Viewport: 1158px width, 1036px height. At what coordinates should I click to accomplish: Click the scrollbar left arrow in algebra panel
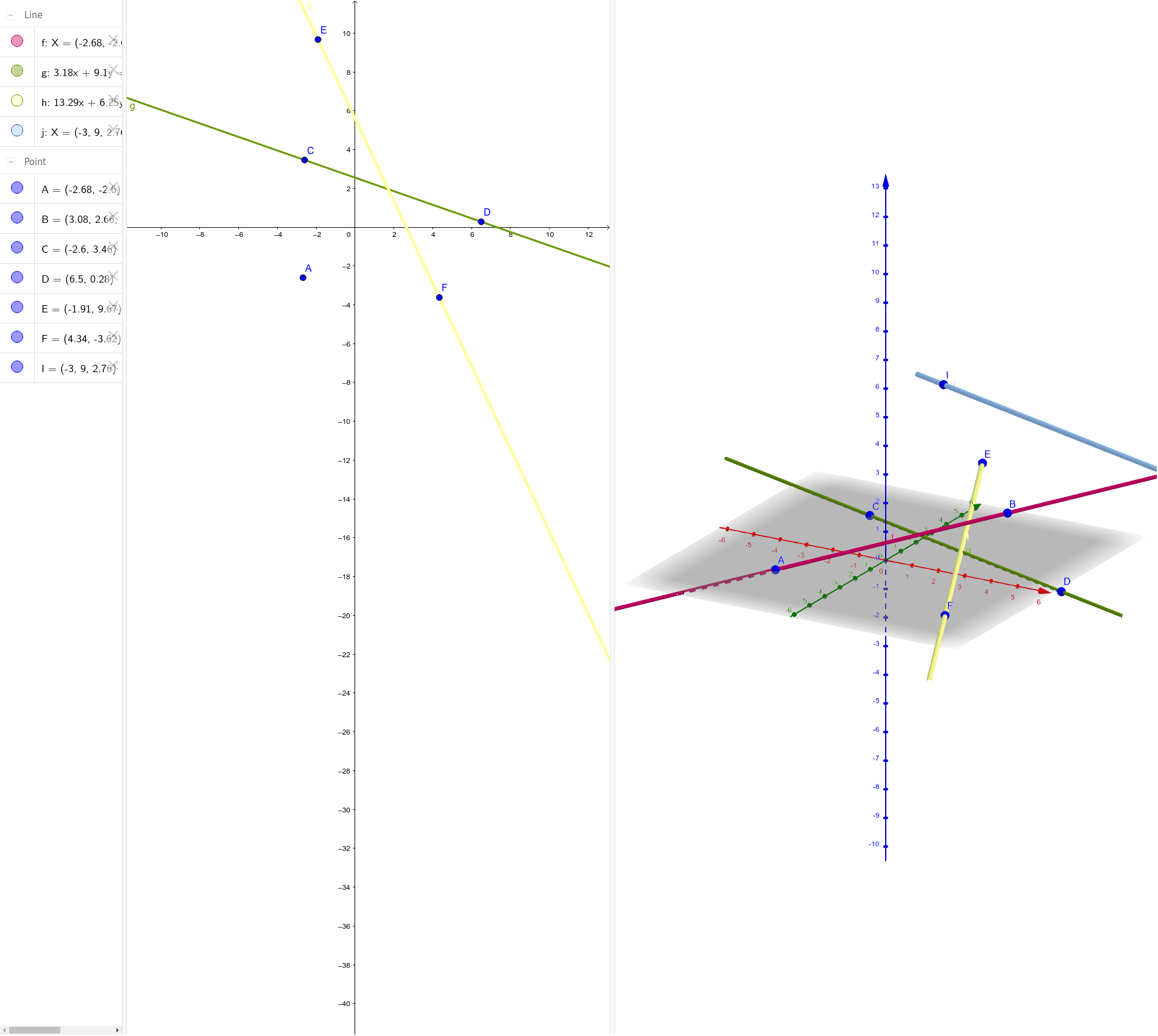pos(4,1030)
